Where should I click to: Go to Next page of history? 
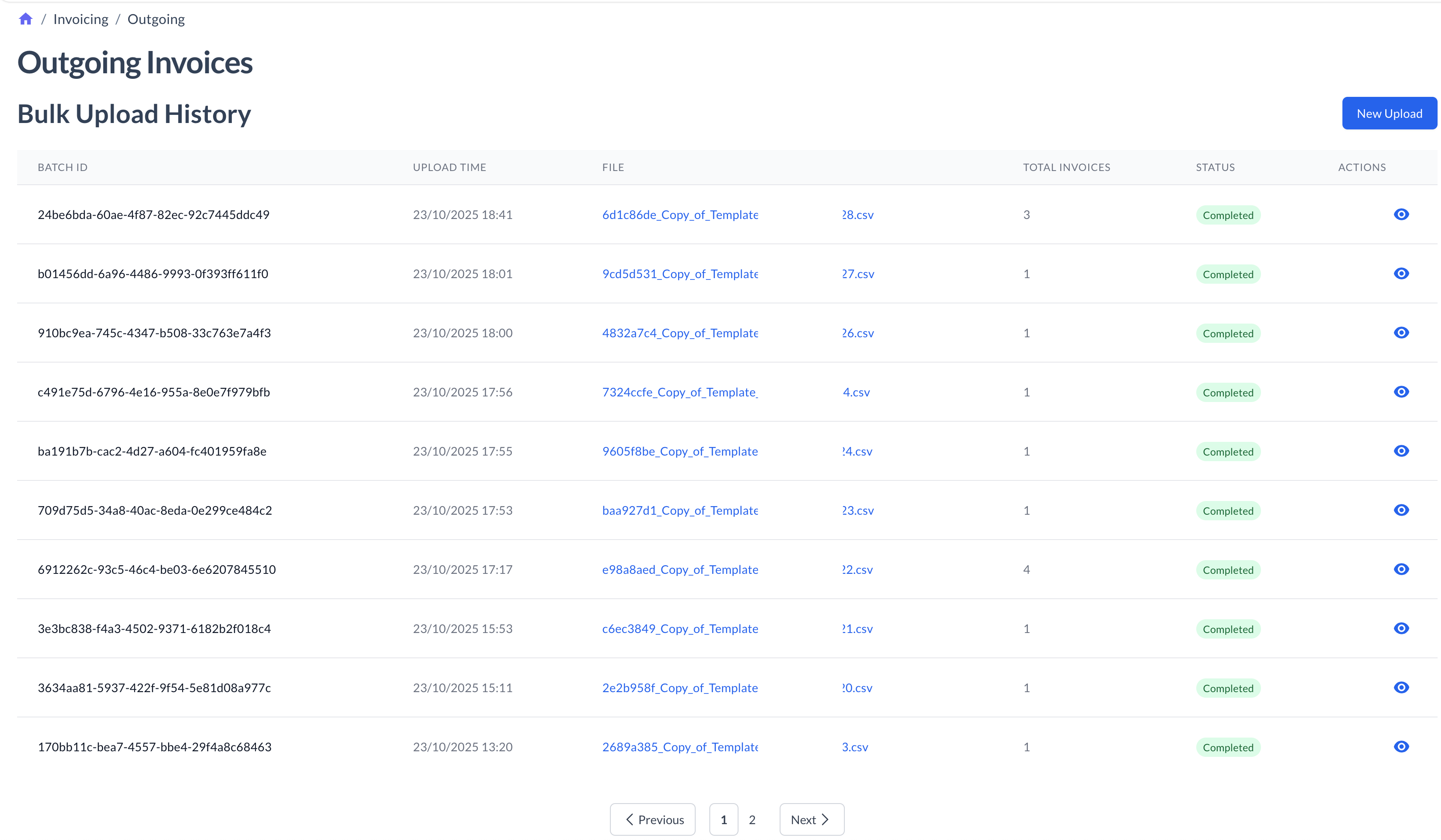tap(811, 819)
